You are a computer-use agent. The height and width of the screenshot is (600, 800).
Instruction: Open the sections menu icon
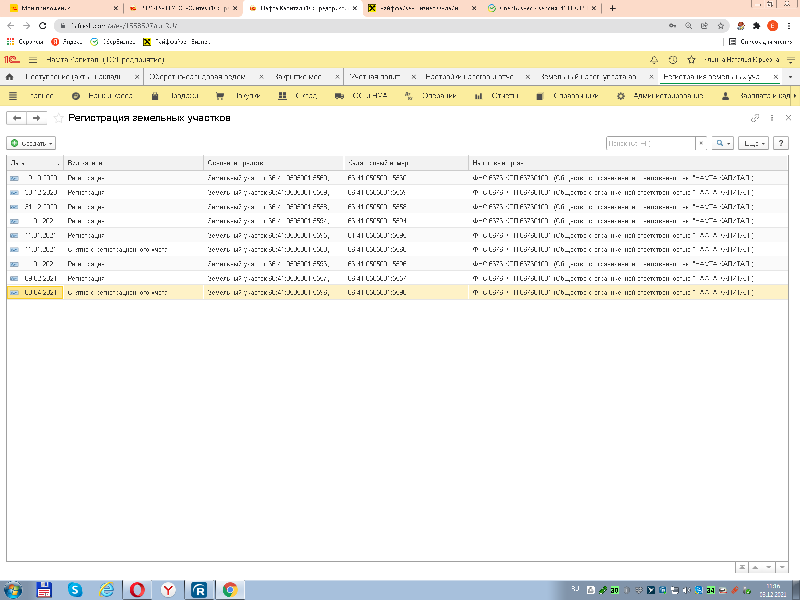(13, 95)
